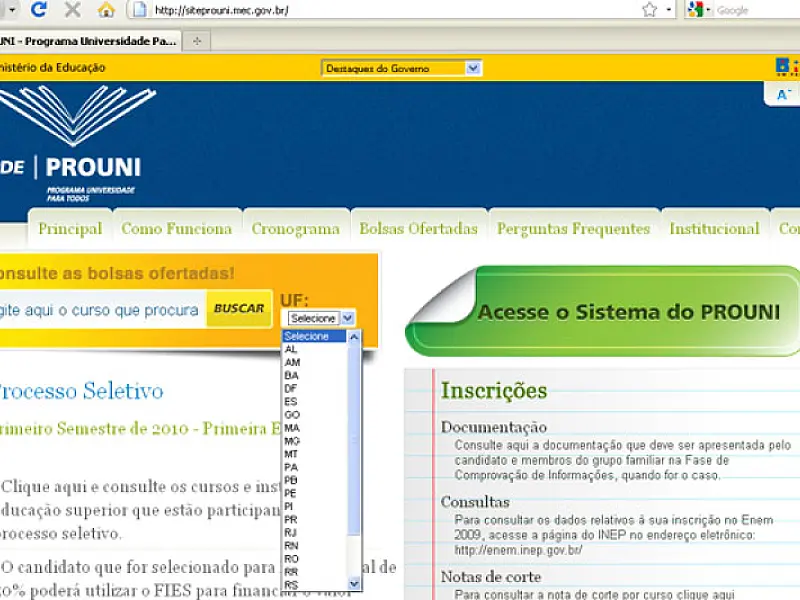
Task: Select RS in the UF list
Action: pyautogui.click(x=315, y=585)
